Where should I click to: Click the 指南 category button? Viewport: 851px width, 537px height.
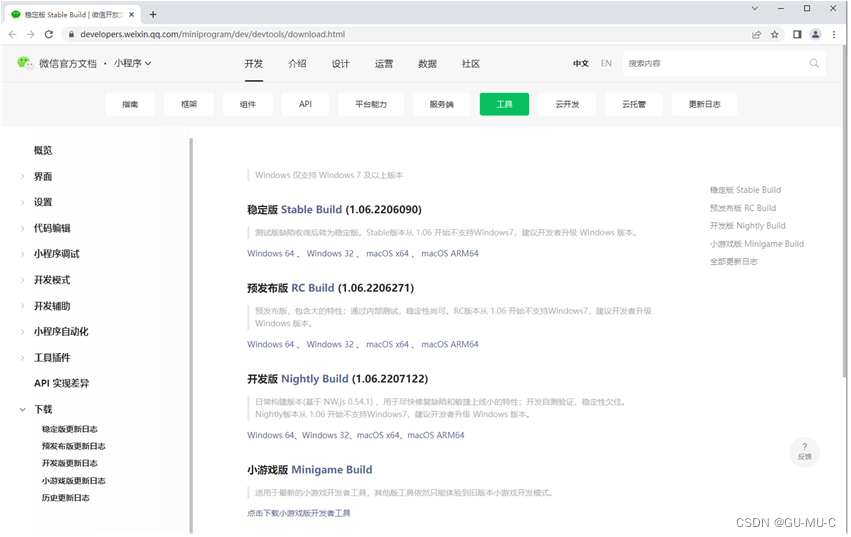130,104
